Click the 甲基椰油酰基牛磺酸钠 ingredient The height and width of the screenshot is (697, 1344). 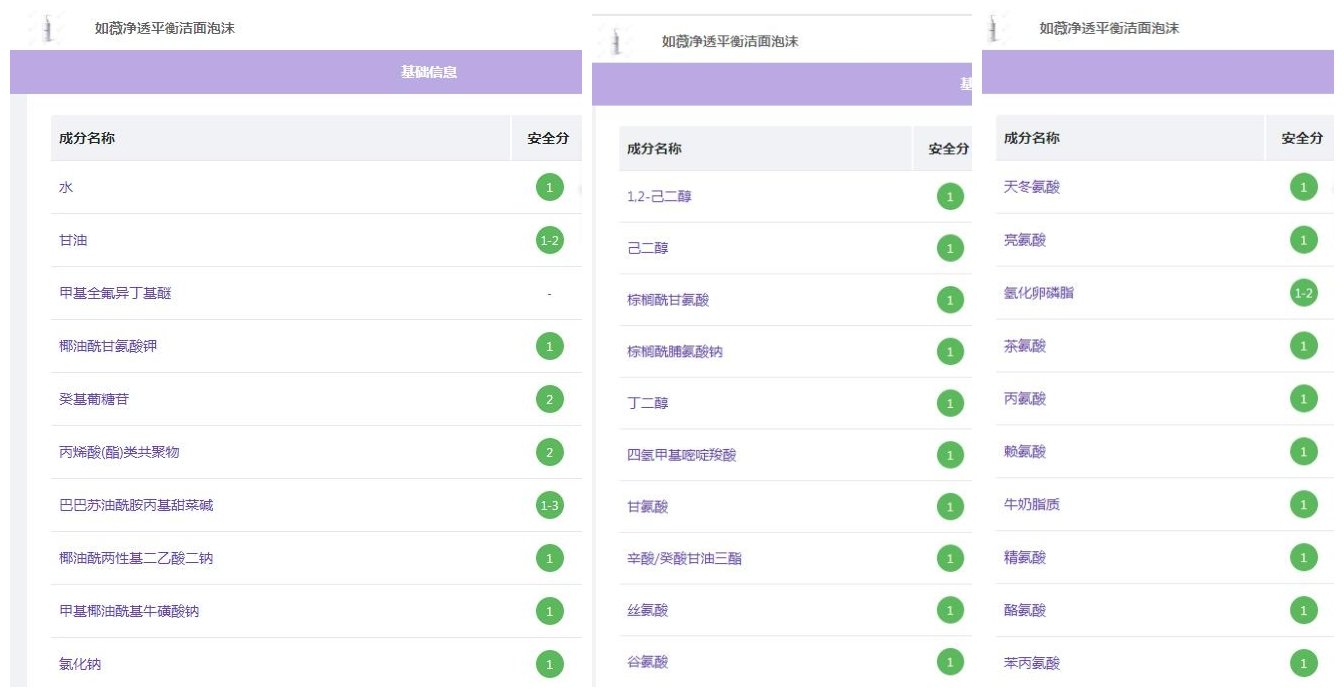coord(129,611)
